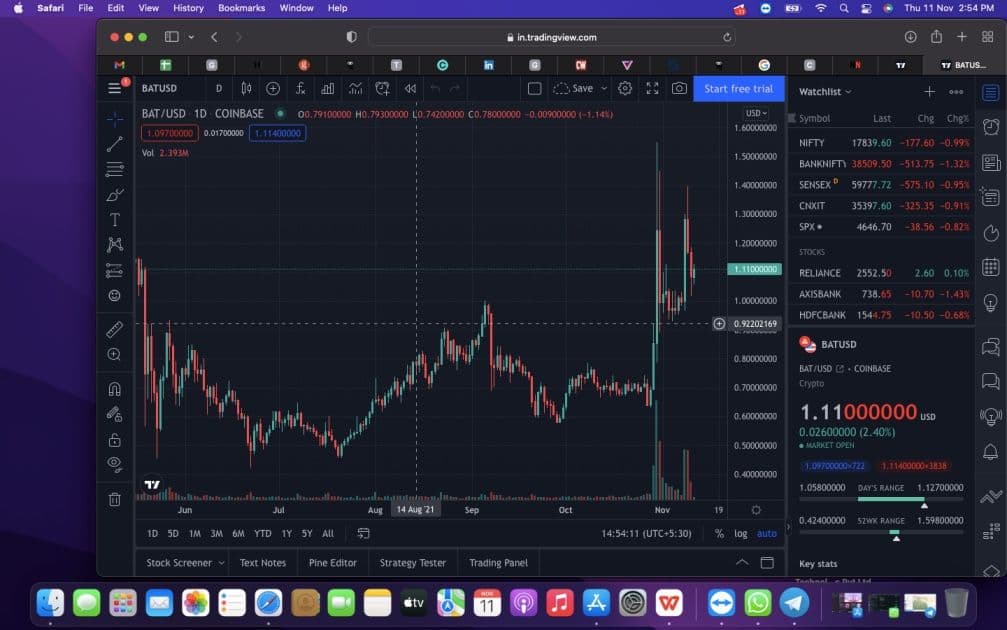Remove drawings with the trash icon
1007x630 pixels.
pyautogui.click(x=114, y=499)
